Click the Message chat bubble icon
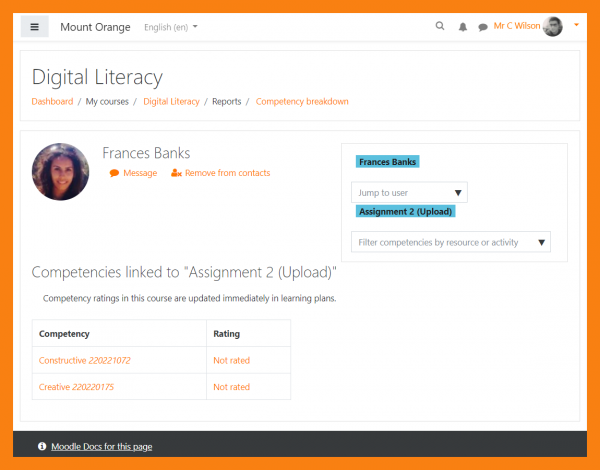The width and height of the screenshot is (600, 470). coord(115,173)
